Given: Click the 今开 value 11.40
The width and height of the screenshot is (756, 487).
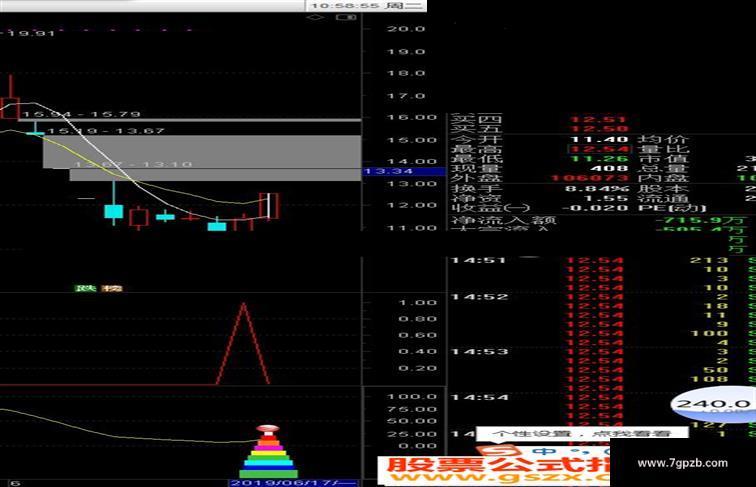Looking at the screenshot, I should [x=599, y=139].
